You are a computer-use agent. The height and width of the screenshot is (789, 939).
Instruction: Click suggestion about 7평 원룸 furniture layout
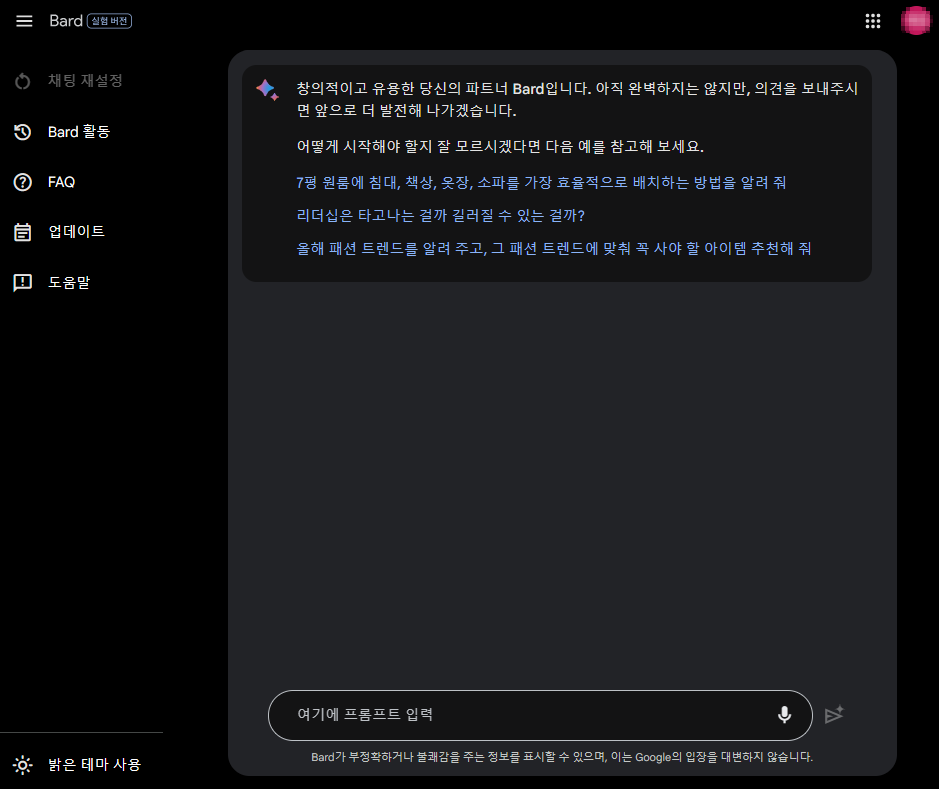pos(541,183)
